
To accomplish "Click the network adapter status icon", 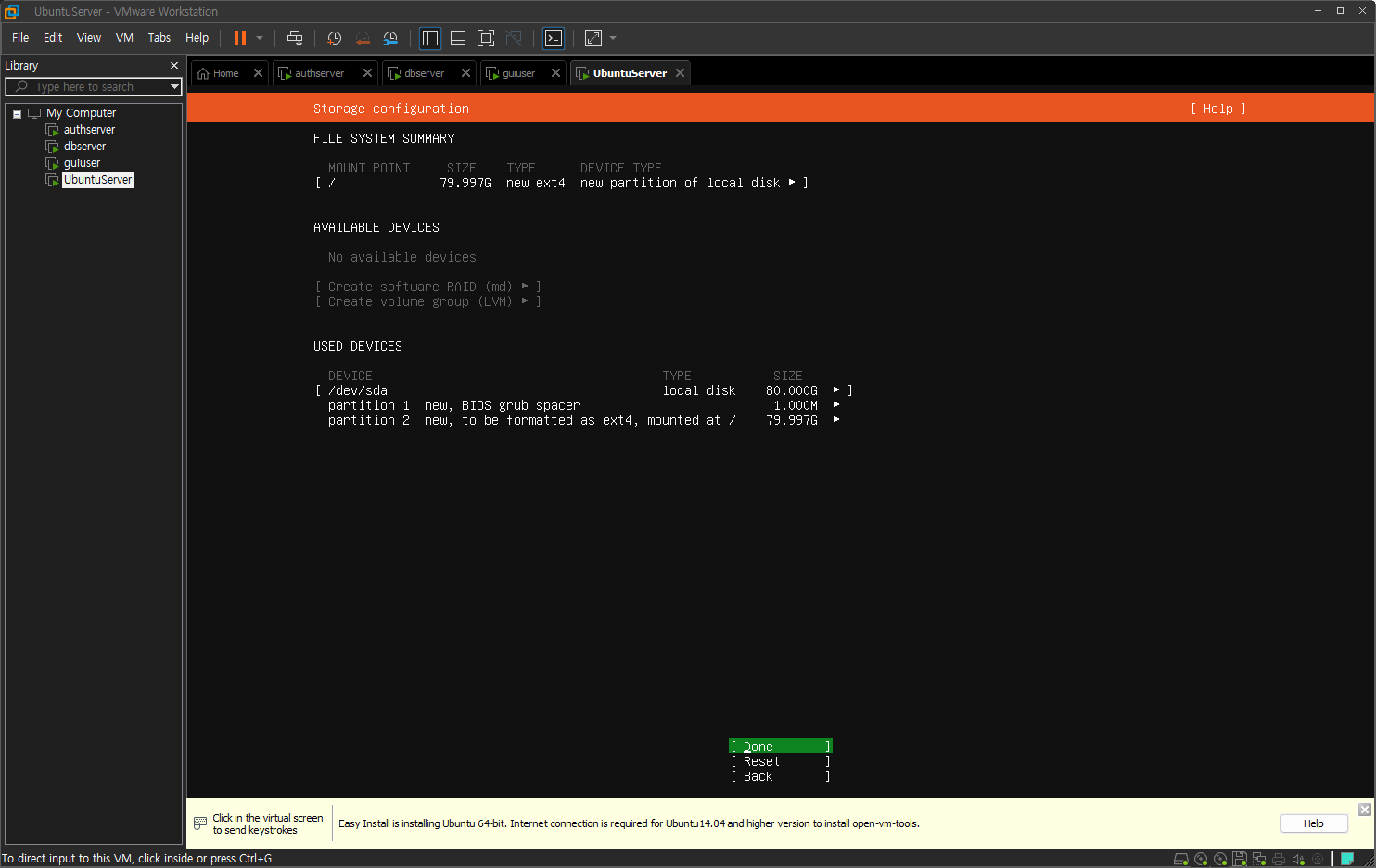I will (x=1259, y=859).
